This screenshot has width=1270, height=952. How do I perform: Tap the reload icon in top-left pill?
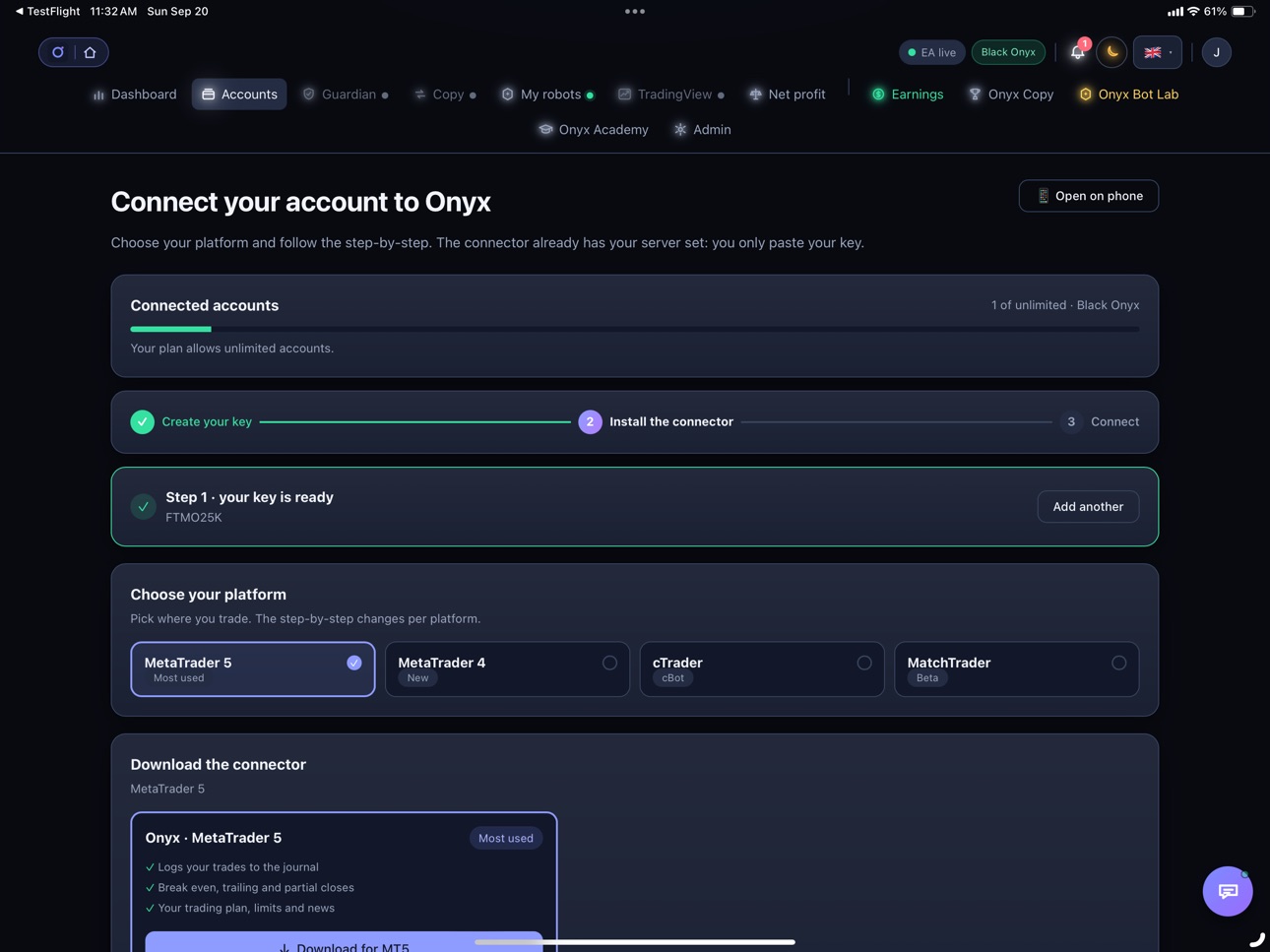click(58, 52)
